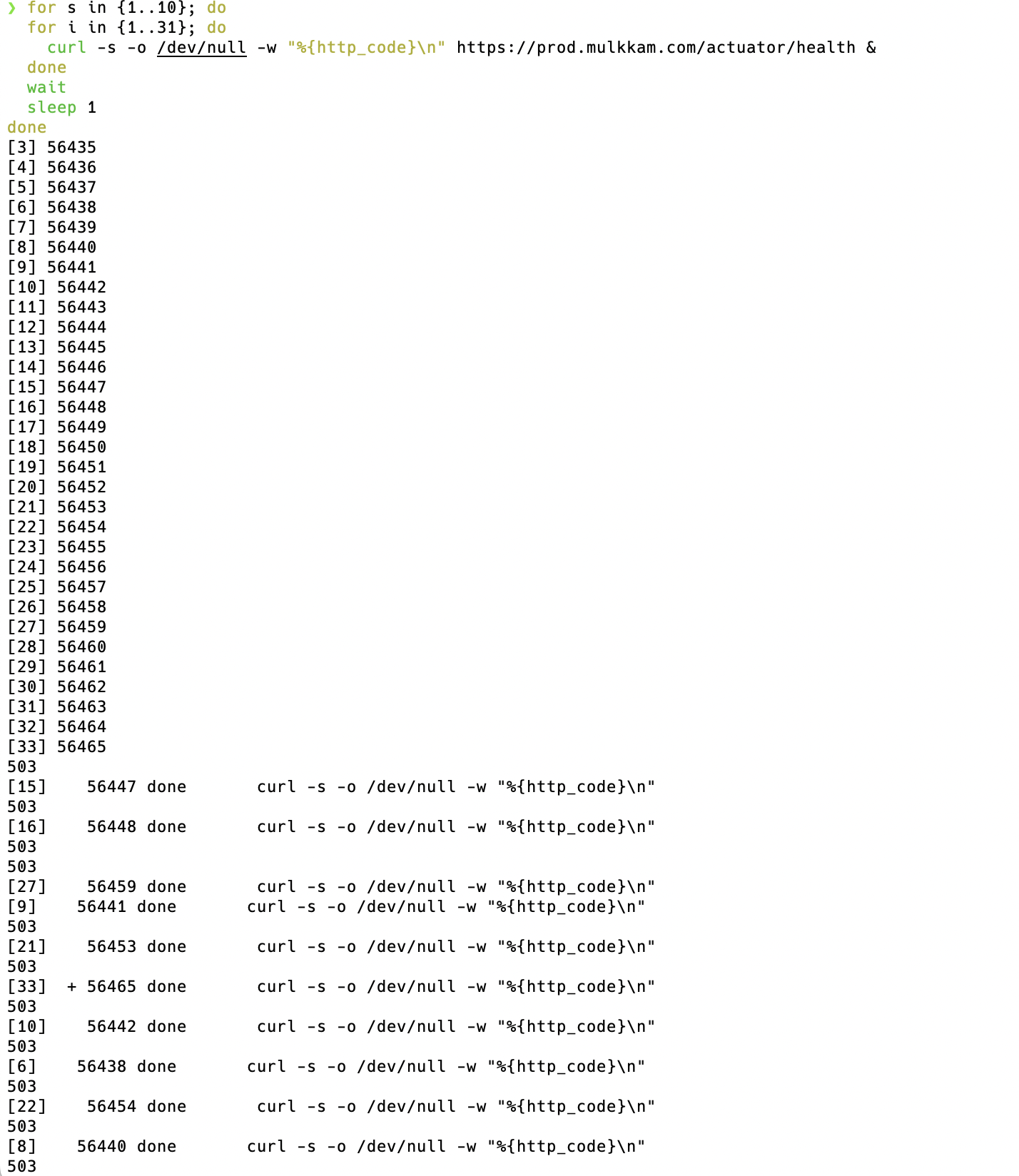Click the '[28] 56460' job line
1019x1176 pixels.
coord(56,647)
